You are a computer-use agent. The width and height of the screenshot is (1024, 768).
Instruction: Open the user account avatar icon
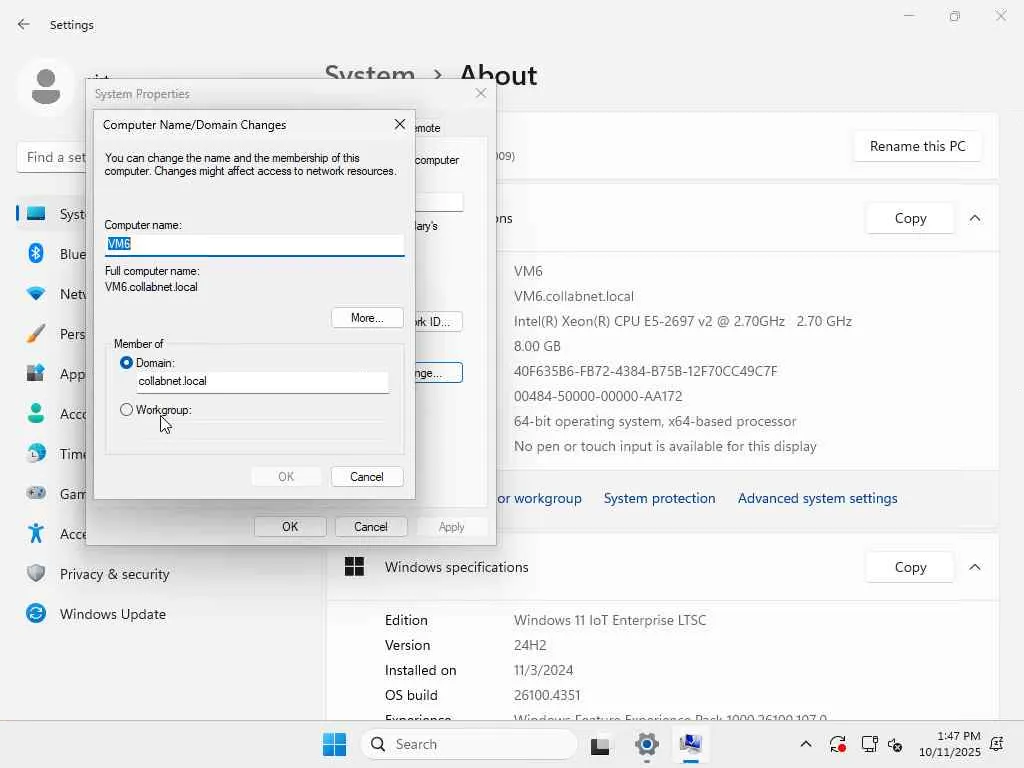(x=46, y=87)
